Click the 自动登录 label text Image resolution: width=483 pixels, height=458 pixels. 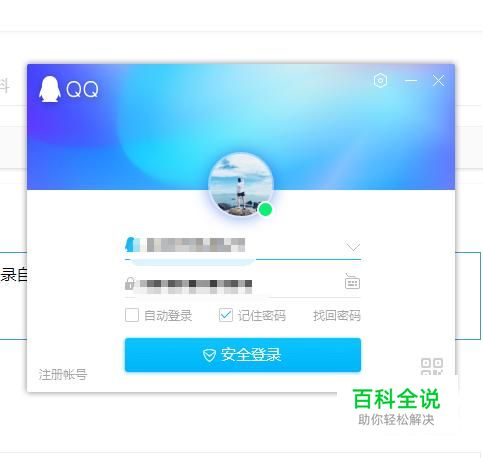(x=168, y=315)
